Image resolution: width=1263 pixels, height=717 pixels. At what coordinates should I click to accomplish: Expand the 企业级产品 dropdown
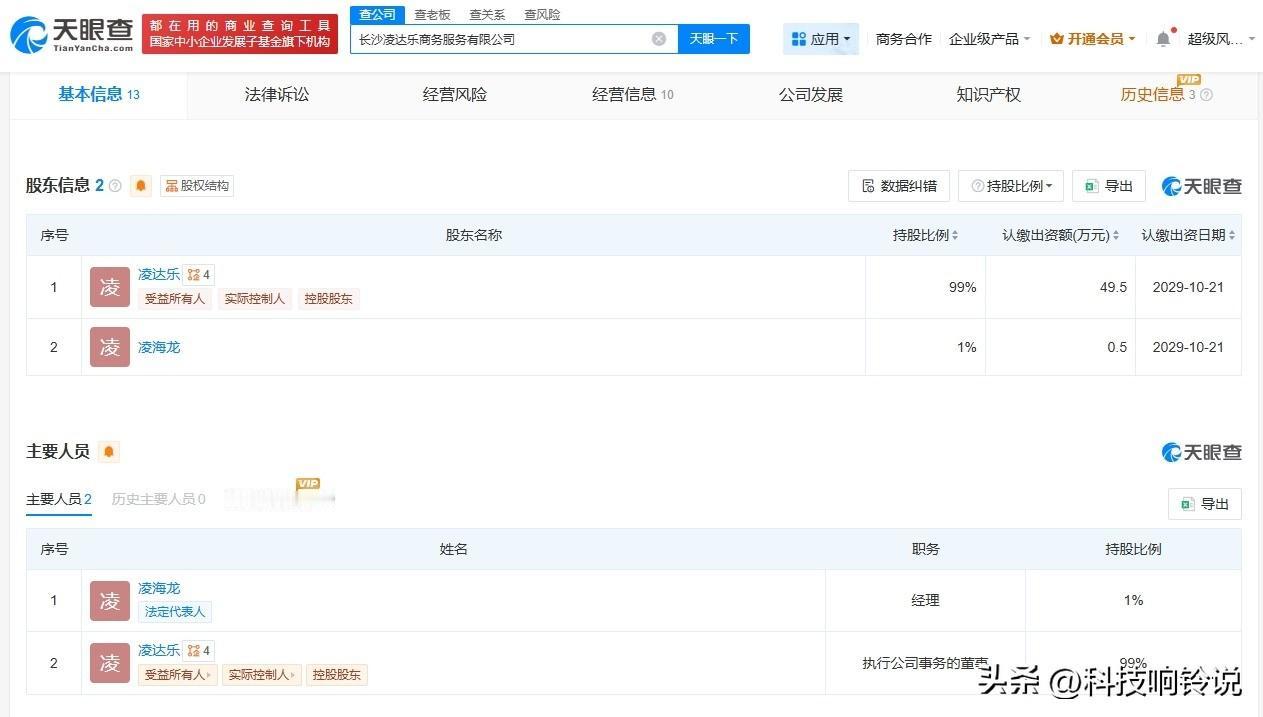pyautogui.click(x=990, y=39)
